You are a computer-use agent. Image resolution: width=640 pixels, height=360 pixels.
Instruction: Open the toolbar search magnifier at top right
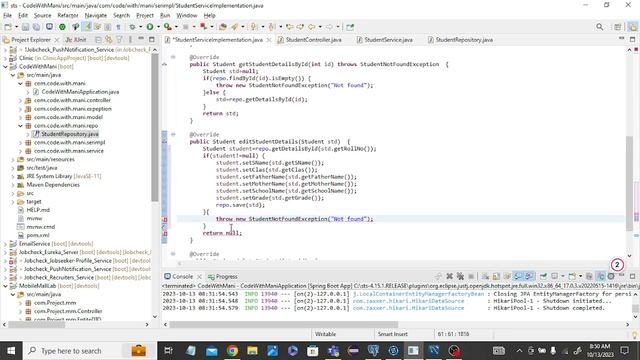(600, 27)
